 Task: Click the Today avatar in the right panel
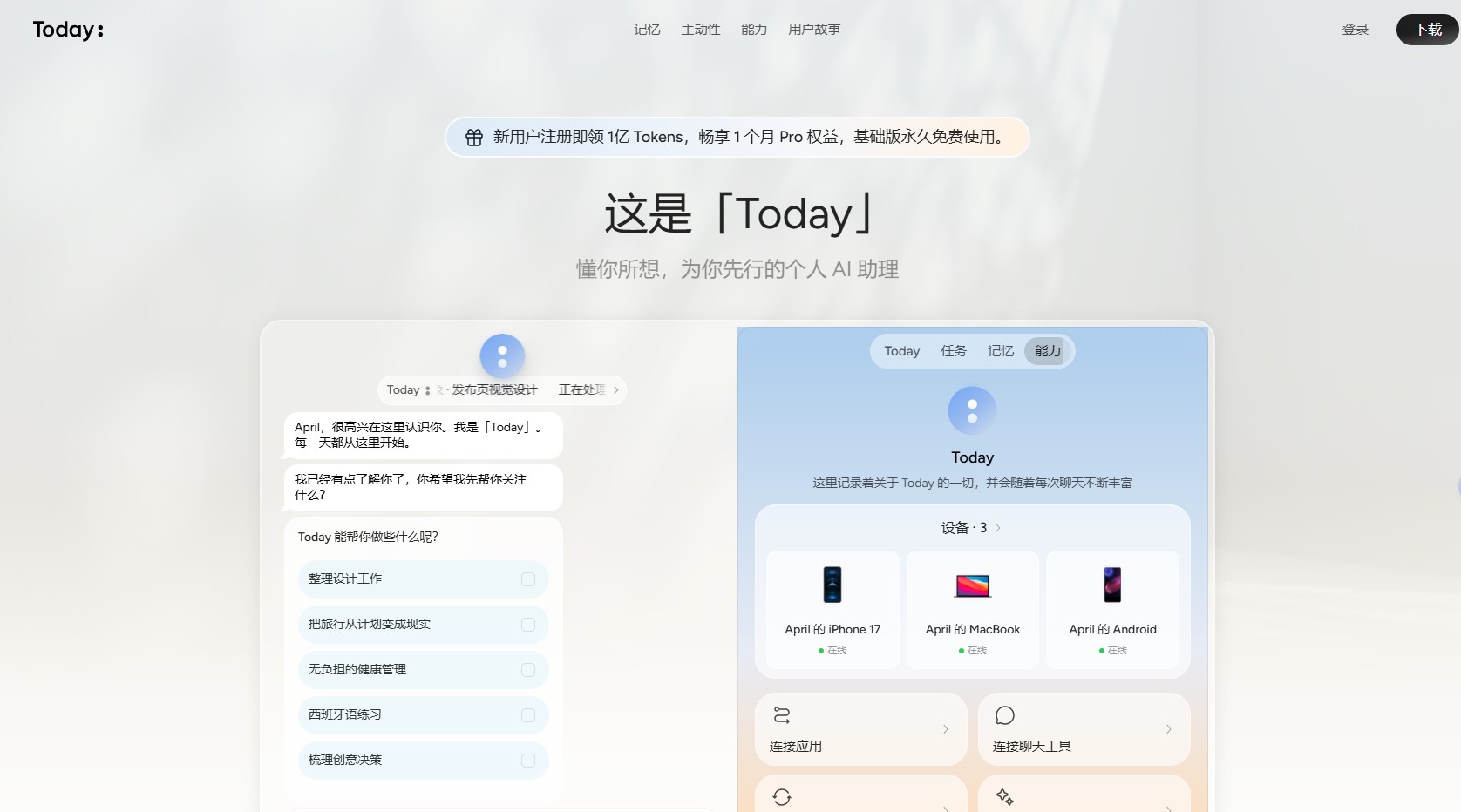point(972,410)
